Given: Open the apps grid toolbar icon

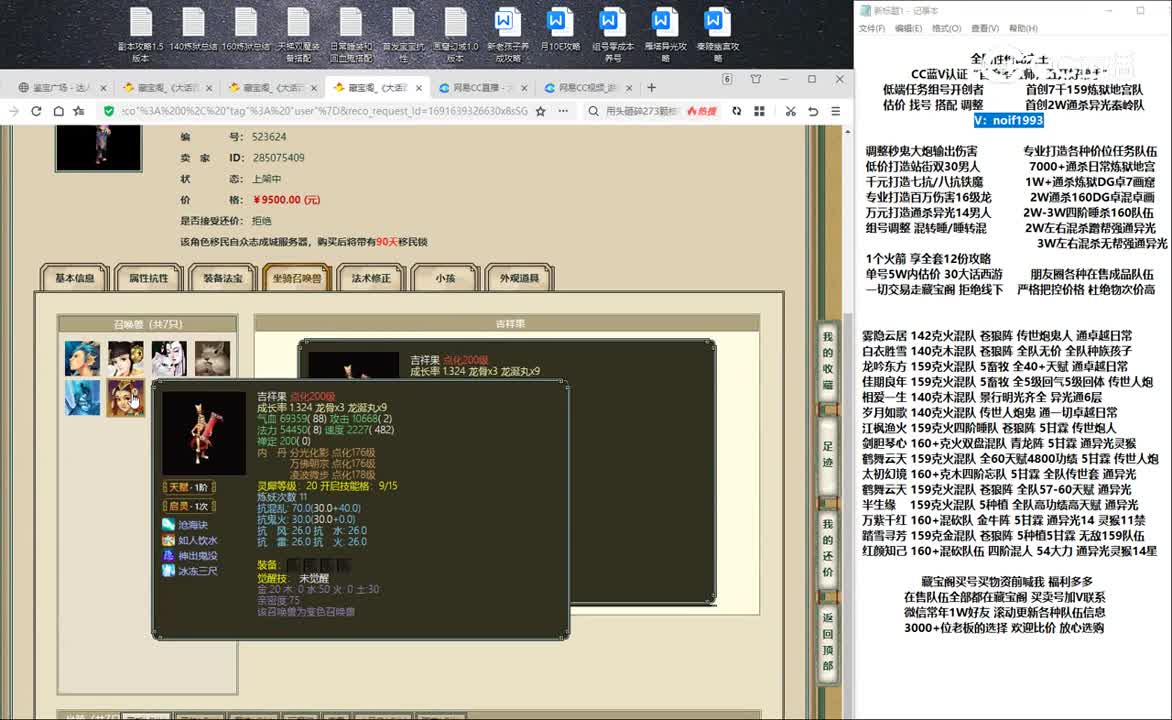Looking at the screenshot, I should 759,111.
